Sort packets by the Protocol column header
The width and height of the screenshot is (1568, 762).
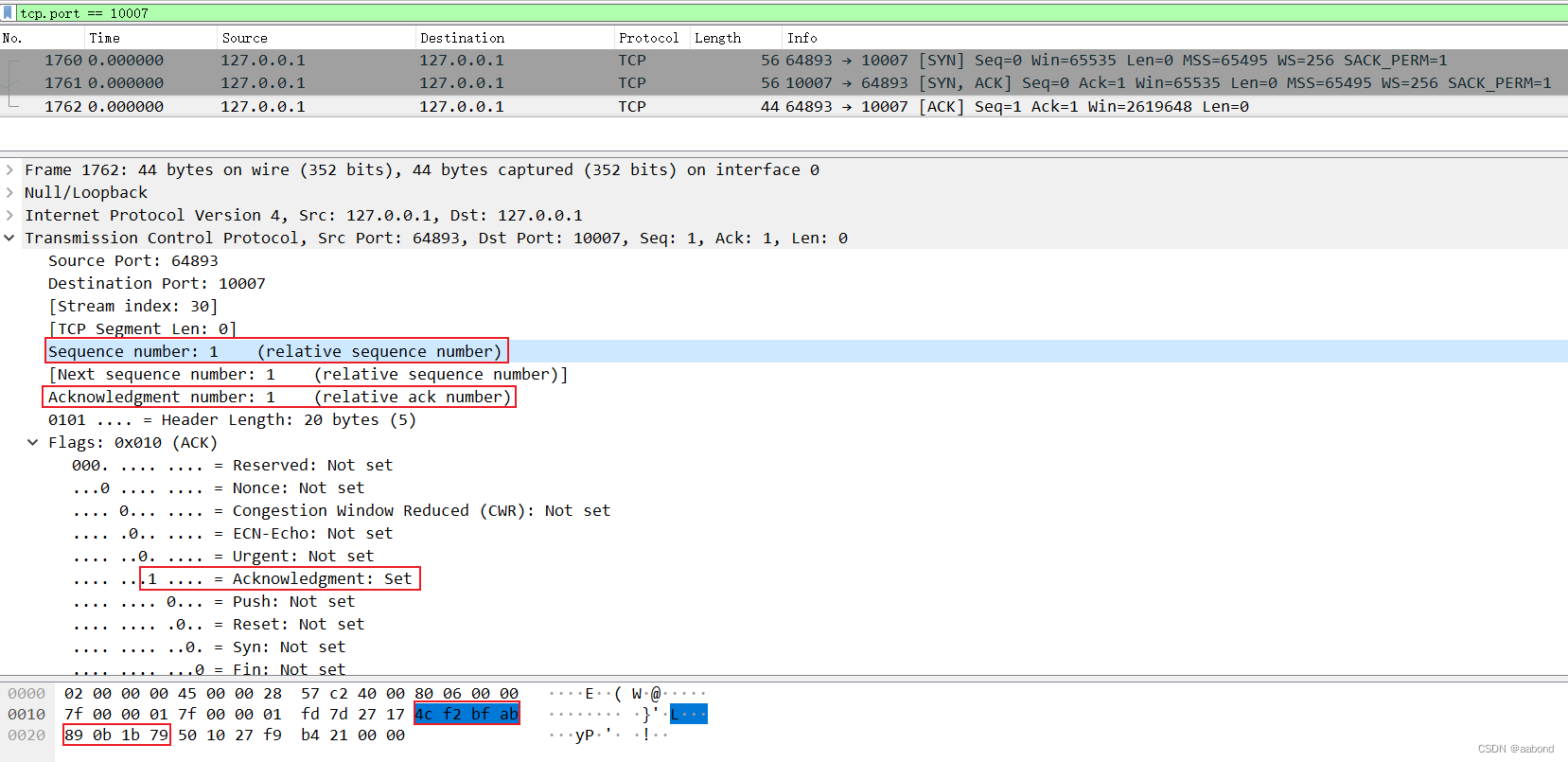pos(651,38)
